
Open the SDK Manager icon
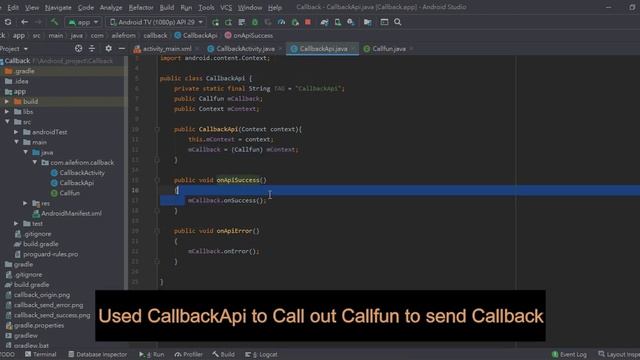pyautogui.click(x=351, y=22)
